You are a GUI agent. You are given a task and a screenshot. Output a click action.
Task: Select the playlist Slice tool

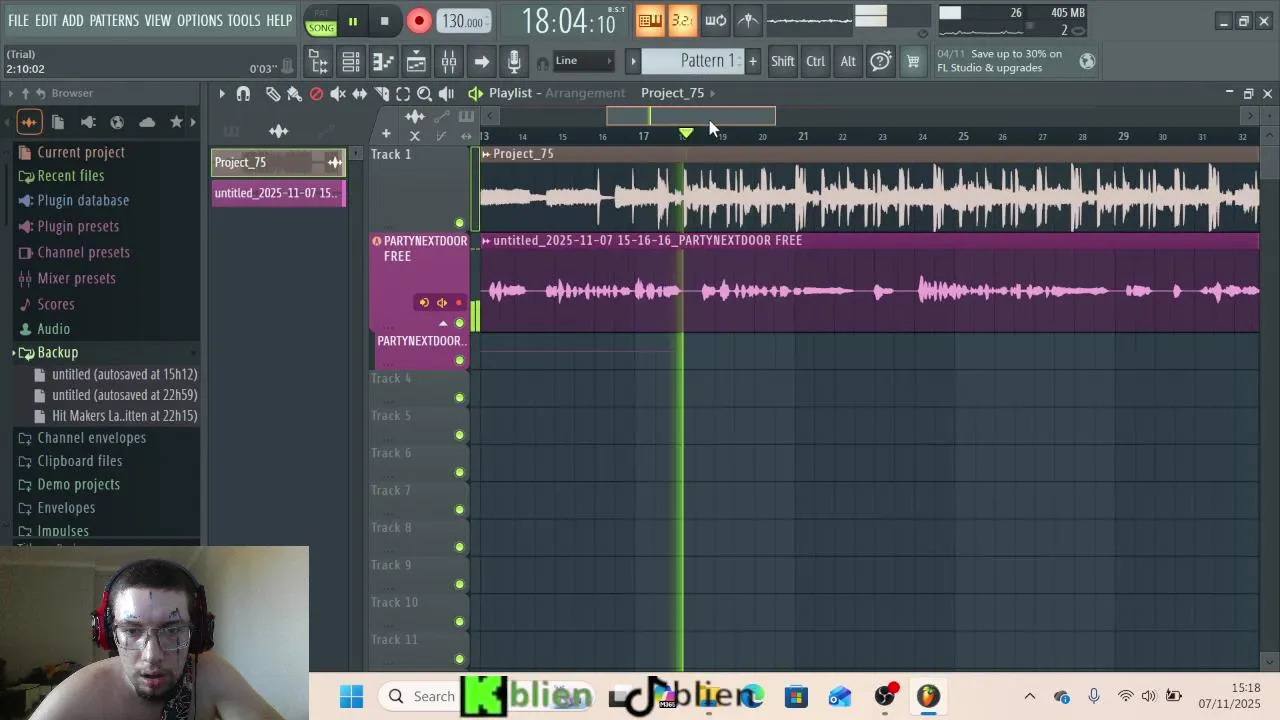point(381,93)
